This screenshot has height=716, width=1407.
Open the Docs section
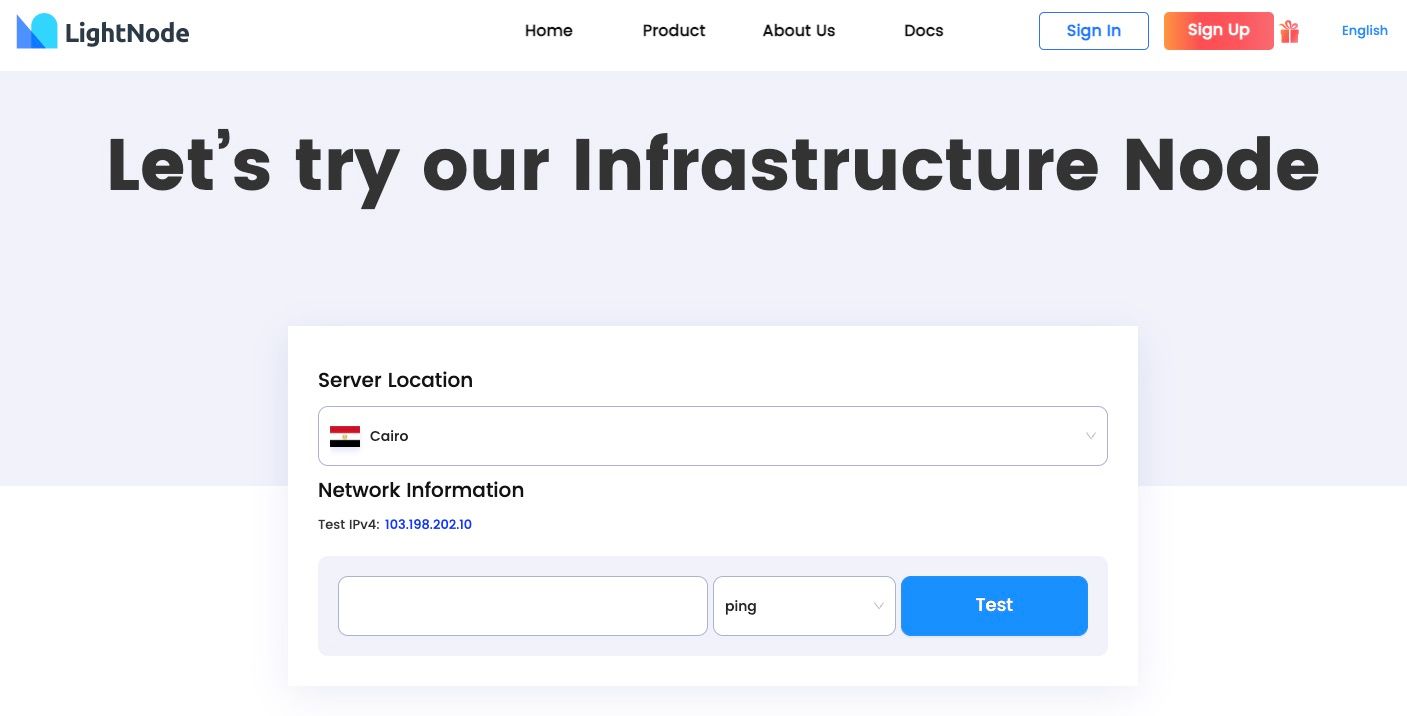coord(923,31)
